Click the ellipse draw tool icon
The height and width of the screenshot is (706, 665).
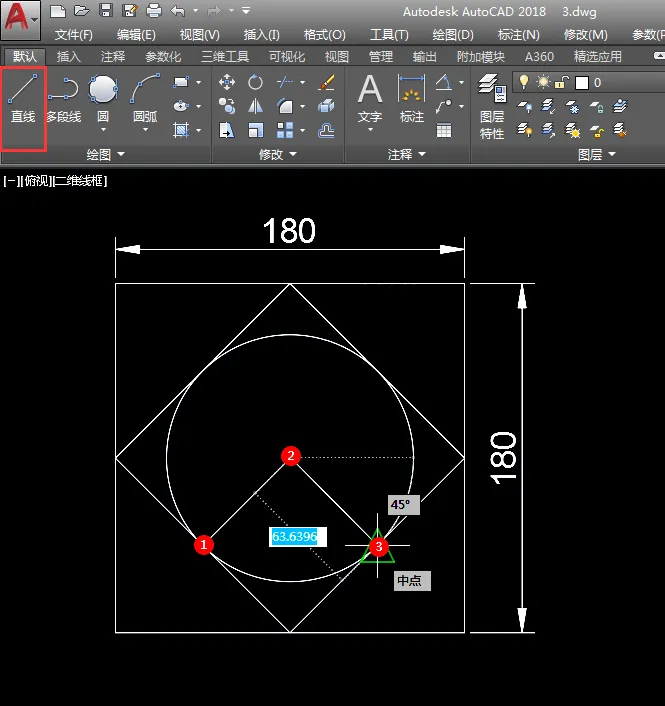(181, 106)
